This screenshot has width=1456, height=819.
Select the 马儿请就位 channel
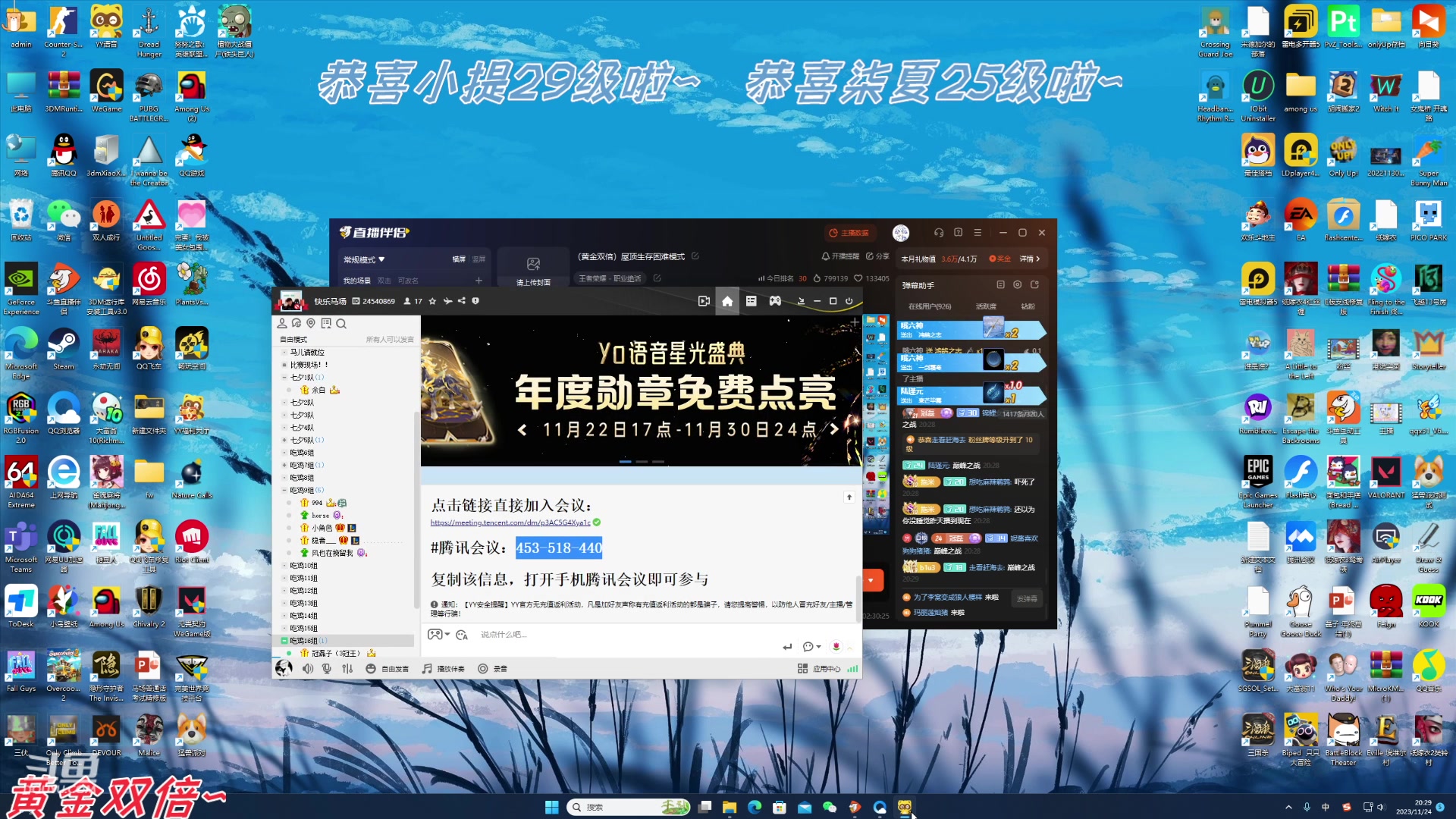click(307, 352)
